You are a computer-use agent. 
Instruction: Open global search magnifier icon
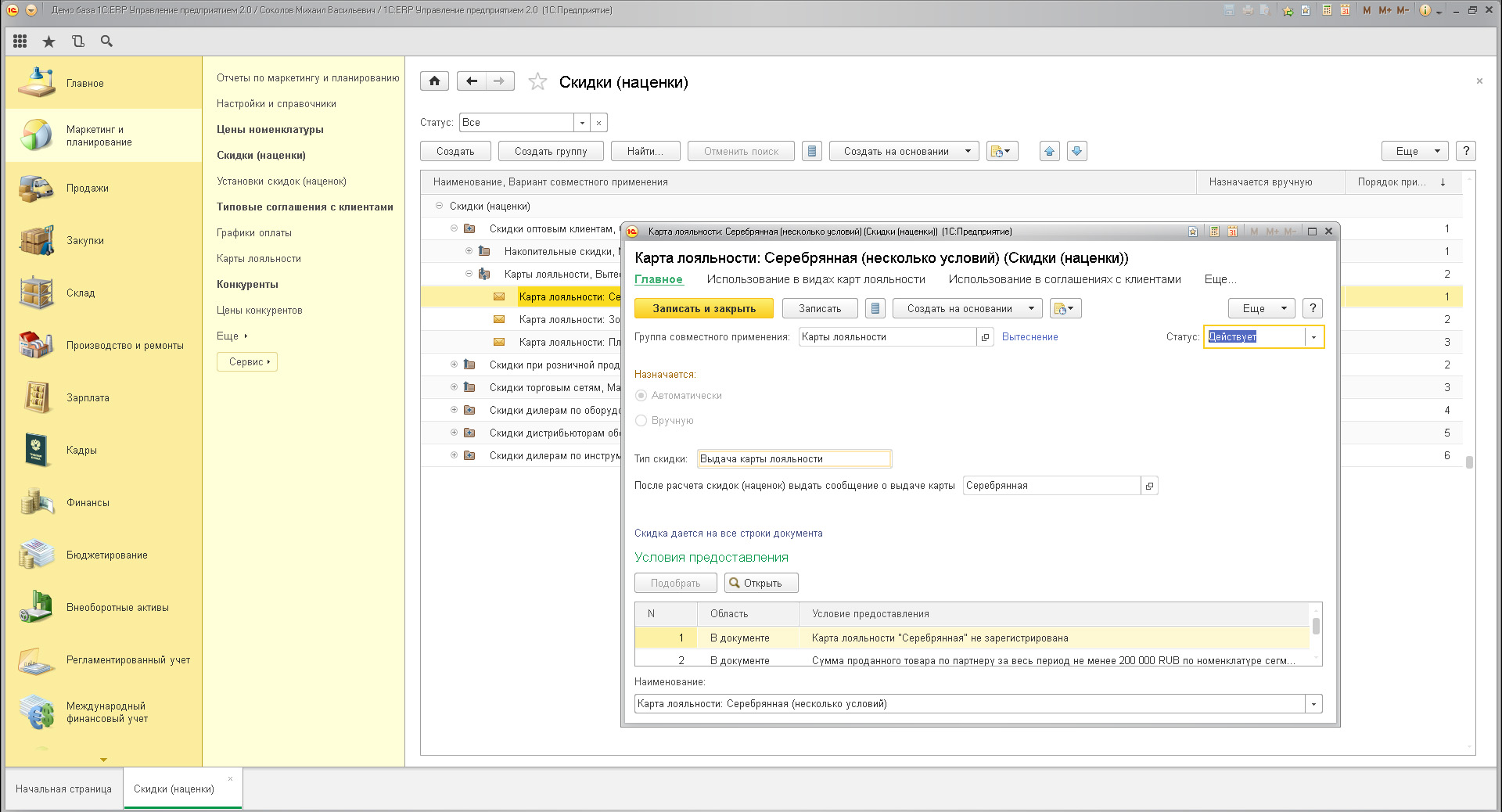pos(106,41)
